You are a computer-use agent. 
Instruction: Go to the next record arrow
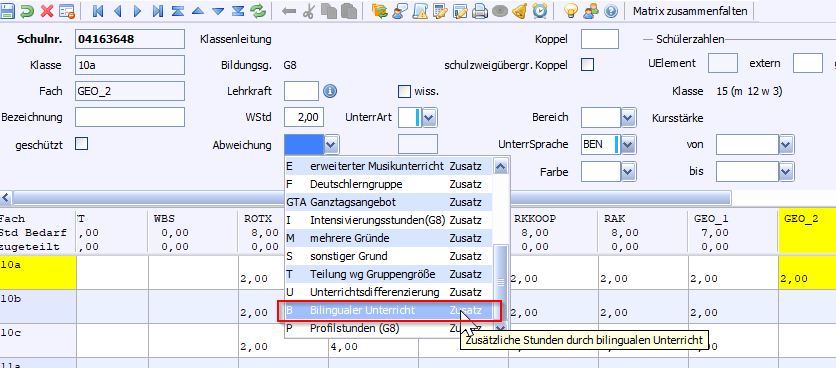[x=138, y=11]
